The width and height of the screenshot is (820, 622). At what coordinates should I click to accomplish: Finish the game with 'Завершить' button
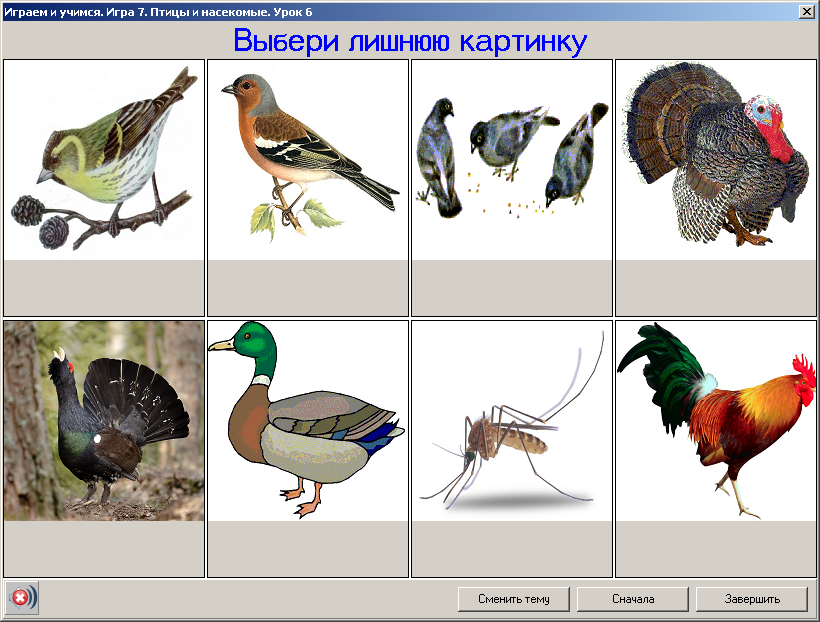coord(752,599)
